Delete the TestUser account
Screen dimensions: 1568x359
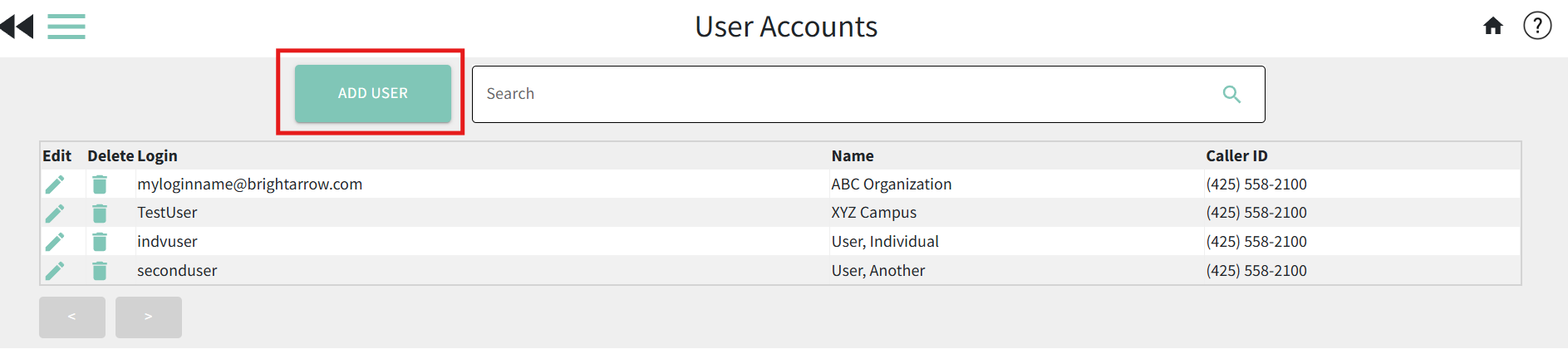(100, 214)
